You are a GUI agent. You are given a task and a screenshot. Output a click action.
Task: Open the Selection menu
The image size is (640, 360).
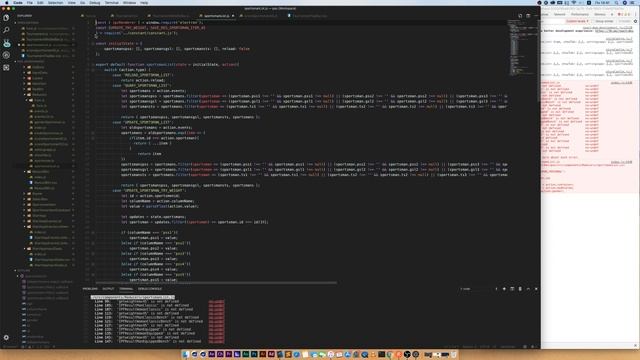coord(56,2)
